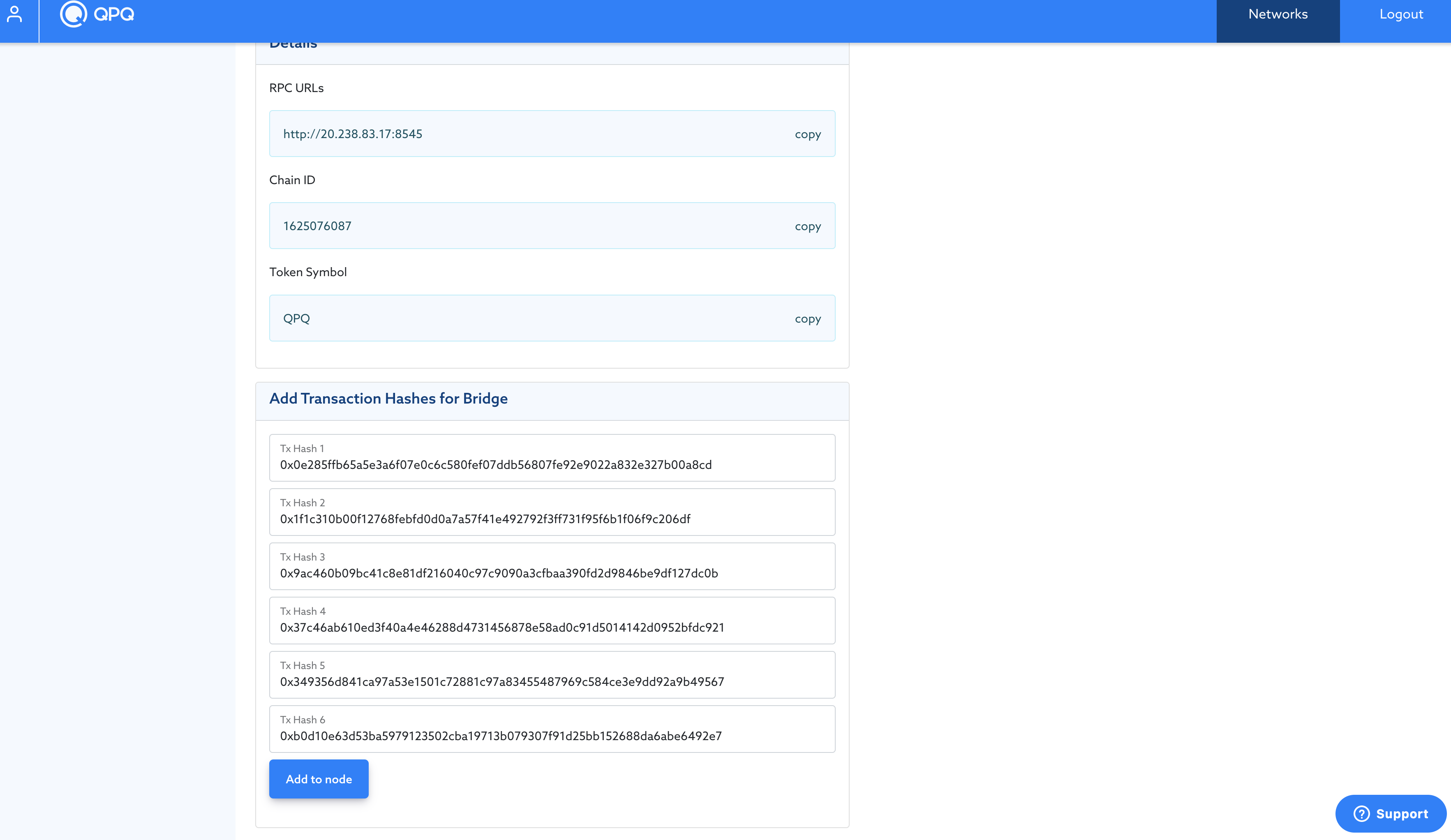The width and height of the screenshot is (1451, 840).
Task: Click the Chain ID label
Action: coord(292,180)
